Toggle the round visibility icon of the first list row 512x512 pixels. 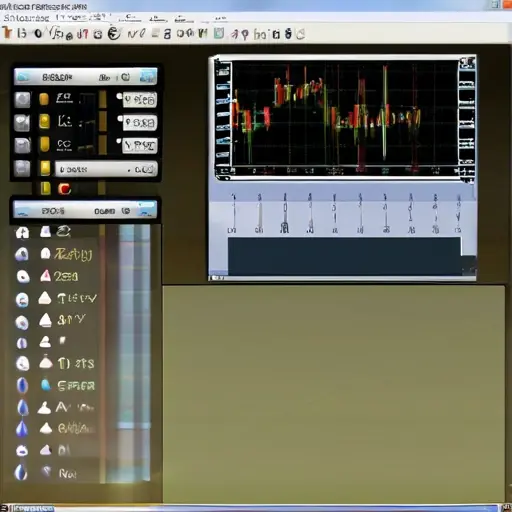click(22, 232)
